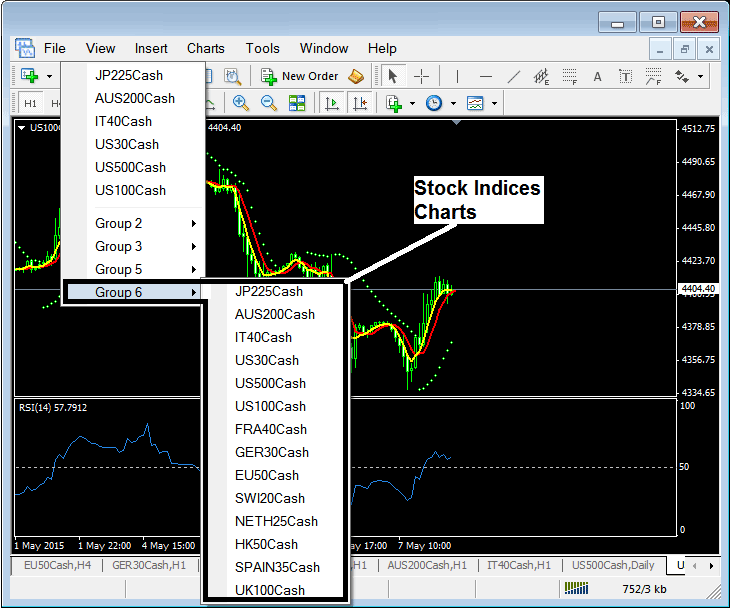
Task: Choose the trendline drawing tool
Action: click(514, 76)
